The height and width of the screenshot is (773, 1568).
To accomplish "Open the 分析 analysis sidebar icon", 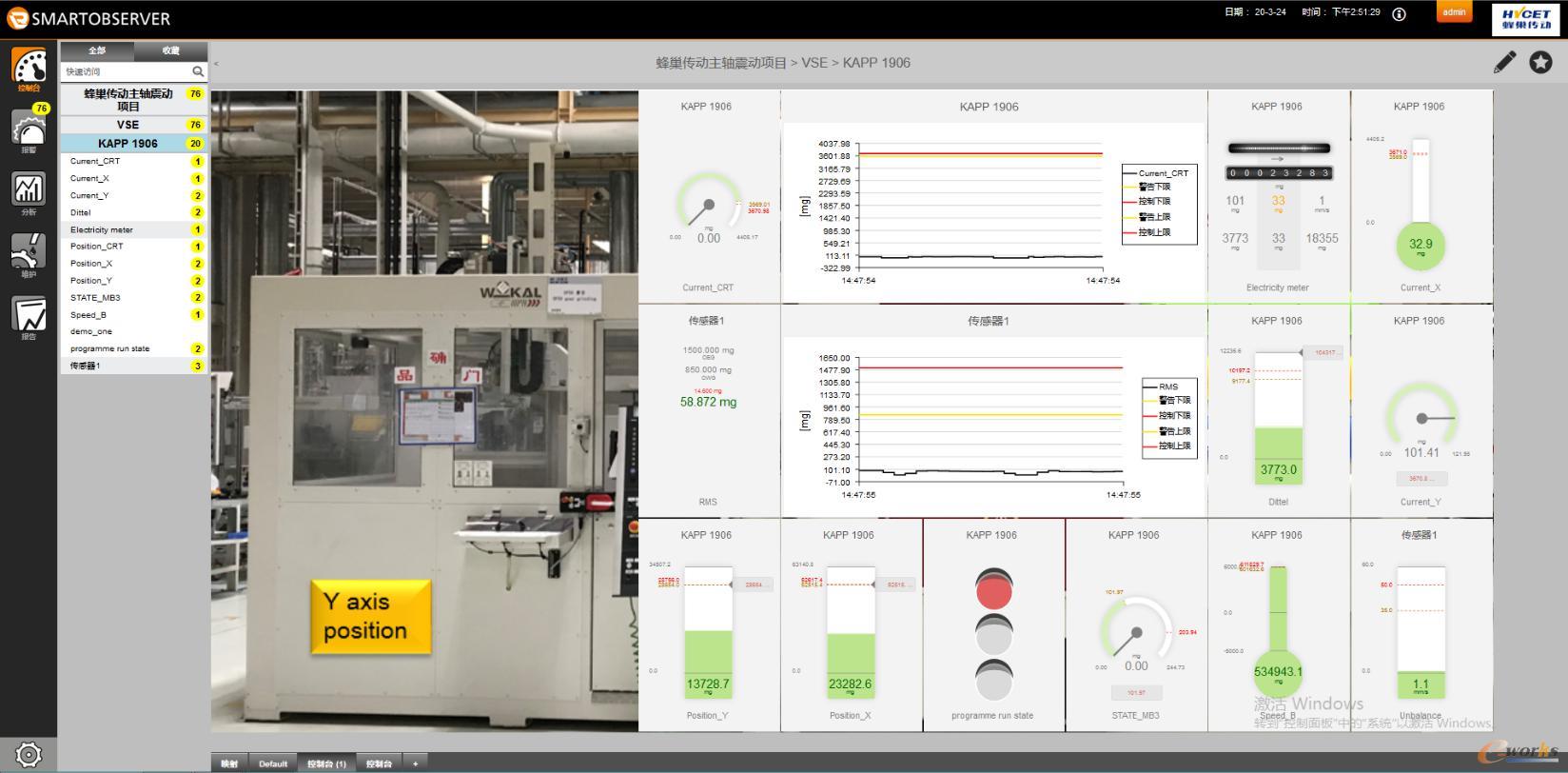I will (29, 193).
